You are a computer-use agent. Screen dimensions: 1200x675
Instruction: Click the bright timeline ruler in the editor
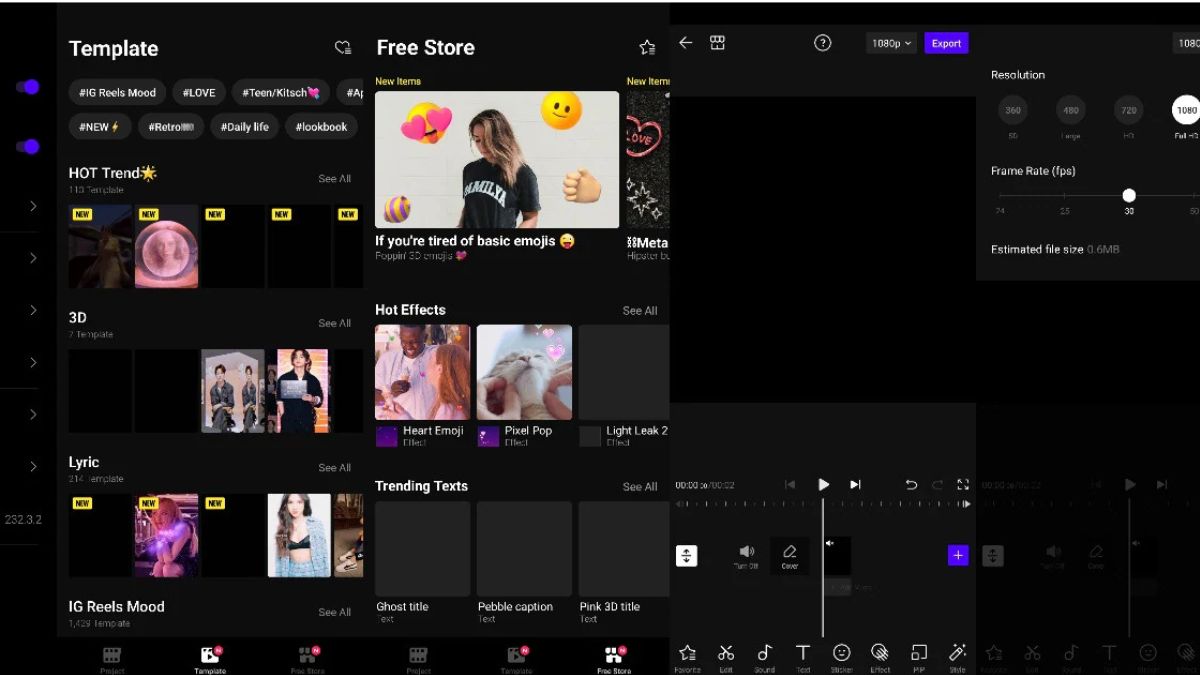[824, 504]
